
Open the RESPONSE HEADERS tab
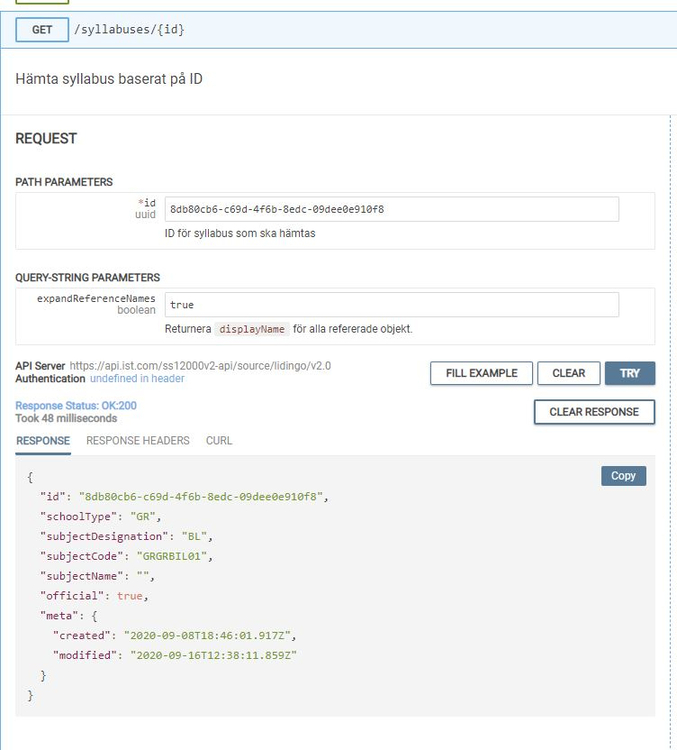click(x=138, y=440)
